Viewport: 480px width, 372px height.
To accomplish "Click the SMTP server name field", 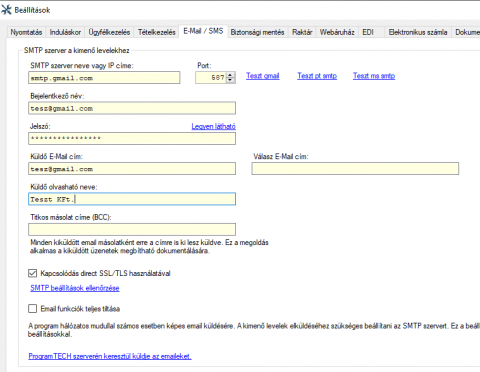I will tap(104, 78).
